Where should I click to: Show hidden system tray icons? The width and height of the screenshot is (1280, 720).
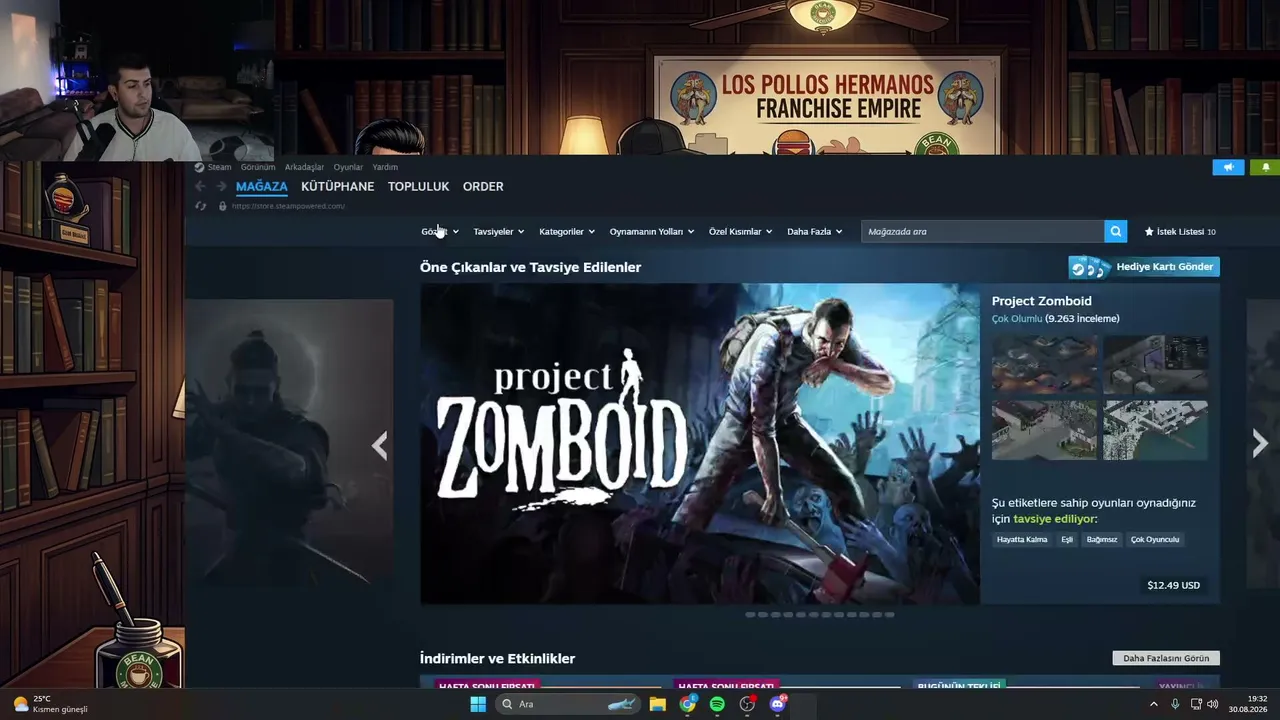point(1153,704)
